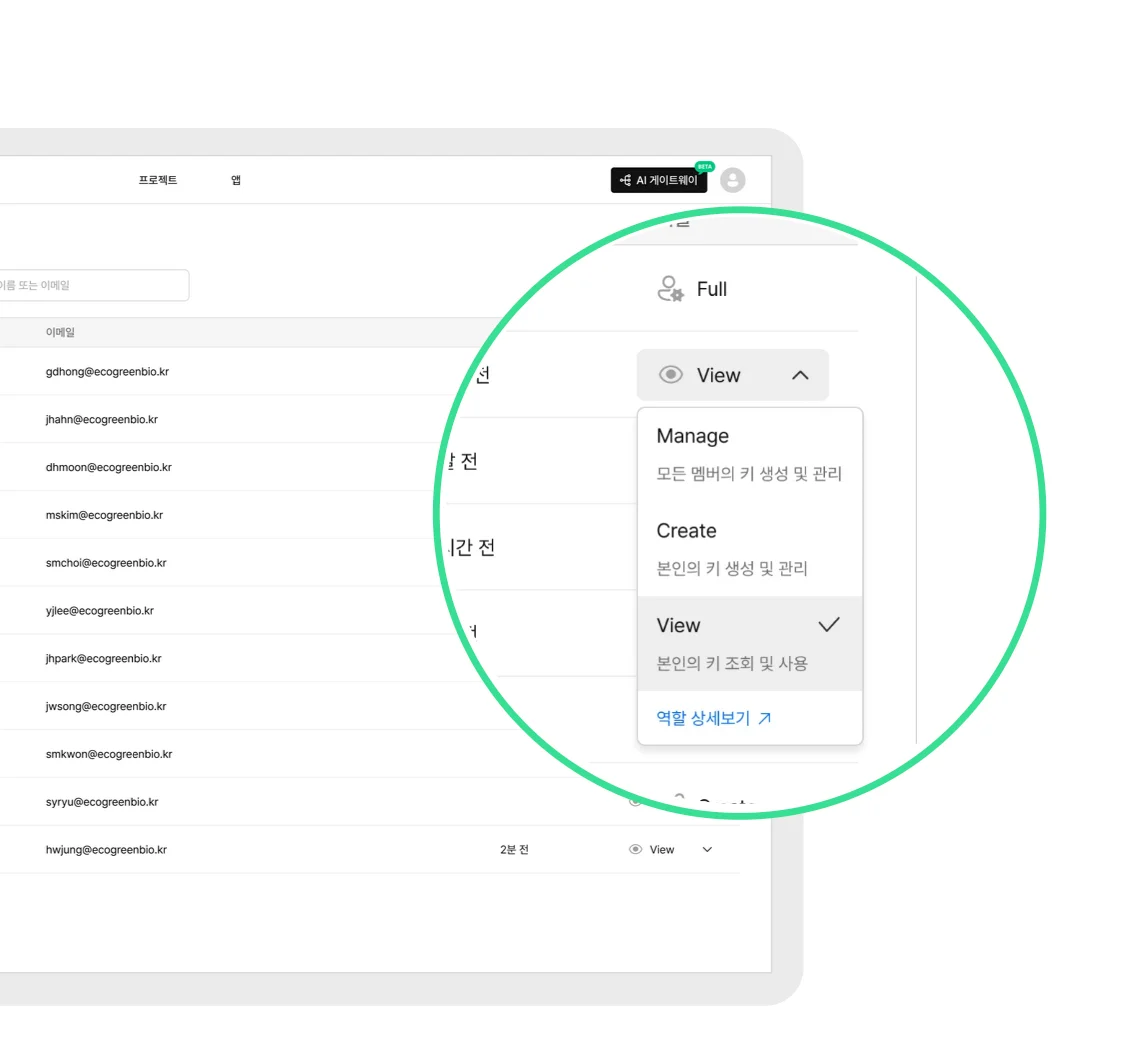Click yjlee@ecogreenbio.kr email
1140x1058 pixels.
(100, 611)
